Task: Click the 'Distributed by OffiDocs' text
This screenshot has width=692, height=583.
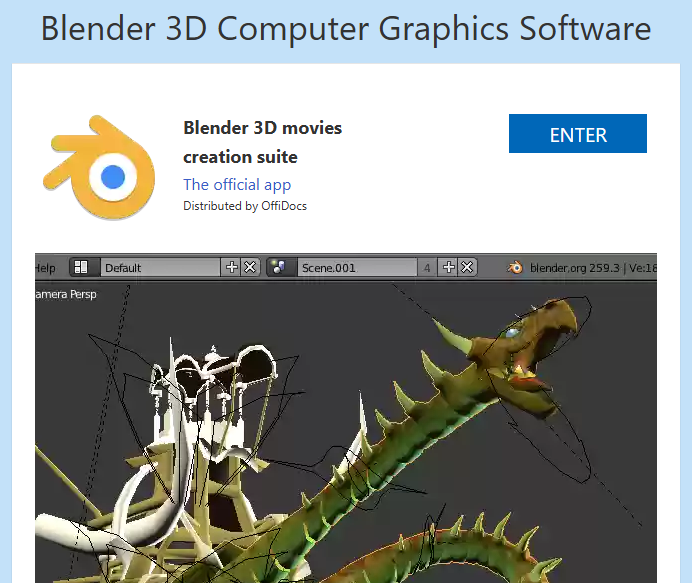Action: pyautogui.click(x=245, y=206)
